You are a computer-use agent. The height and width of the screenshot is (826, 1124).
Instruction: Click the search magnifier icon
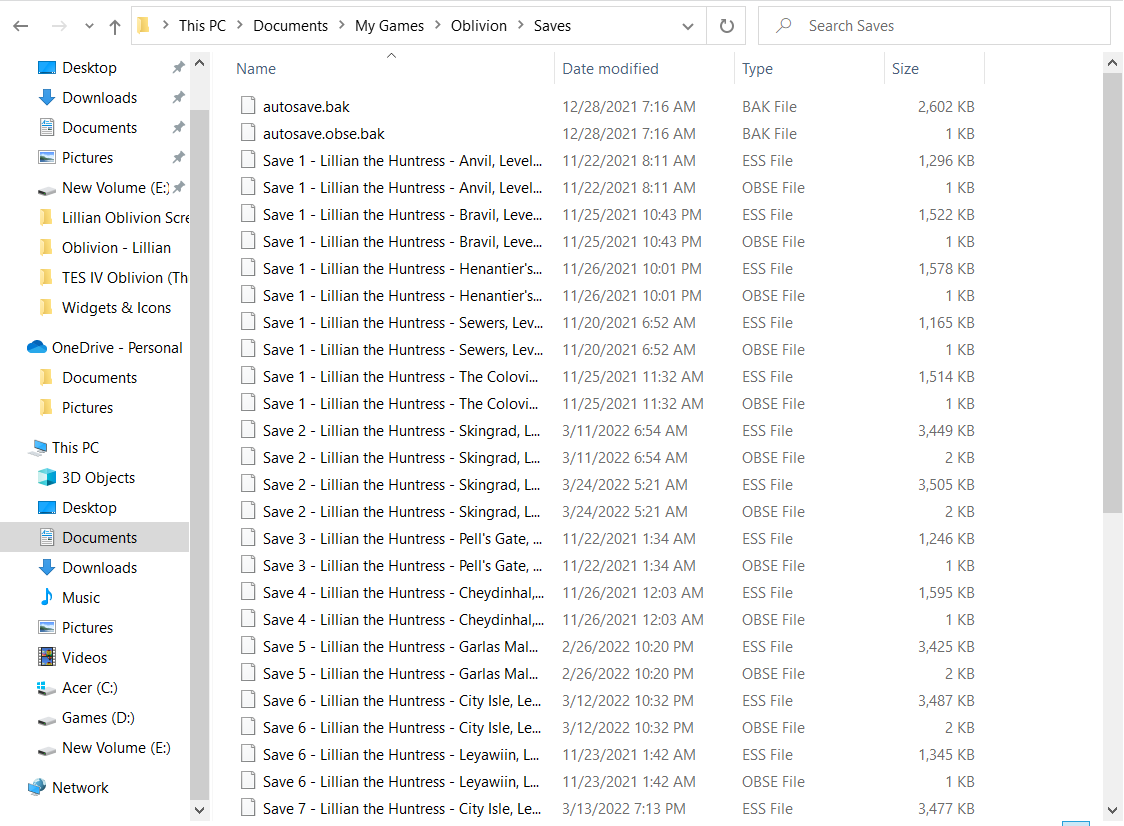click(784, 26)
